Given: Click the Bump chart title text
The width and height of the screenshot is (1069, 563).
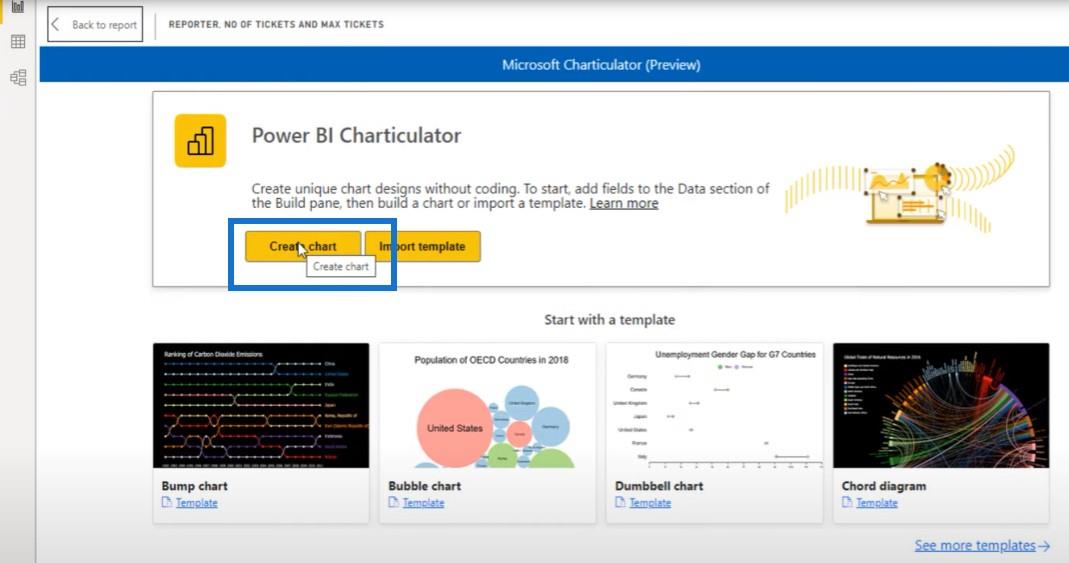Looking at the screenshot, I should [x=194, y=486].
